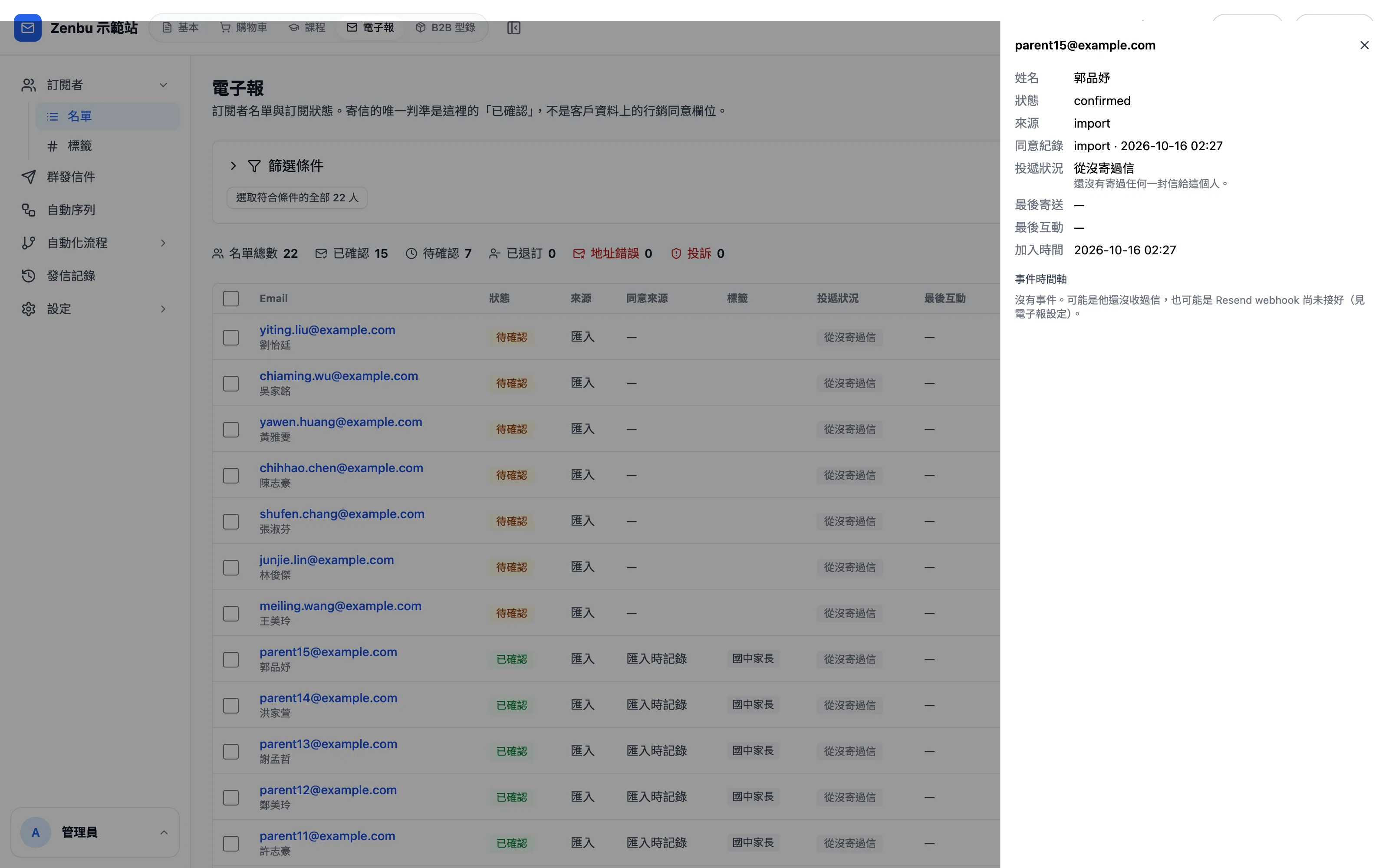Click the 已確認 envelope stat icon

(321, 253)
